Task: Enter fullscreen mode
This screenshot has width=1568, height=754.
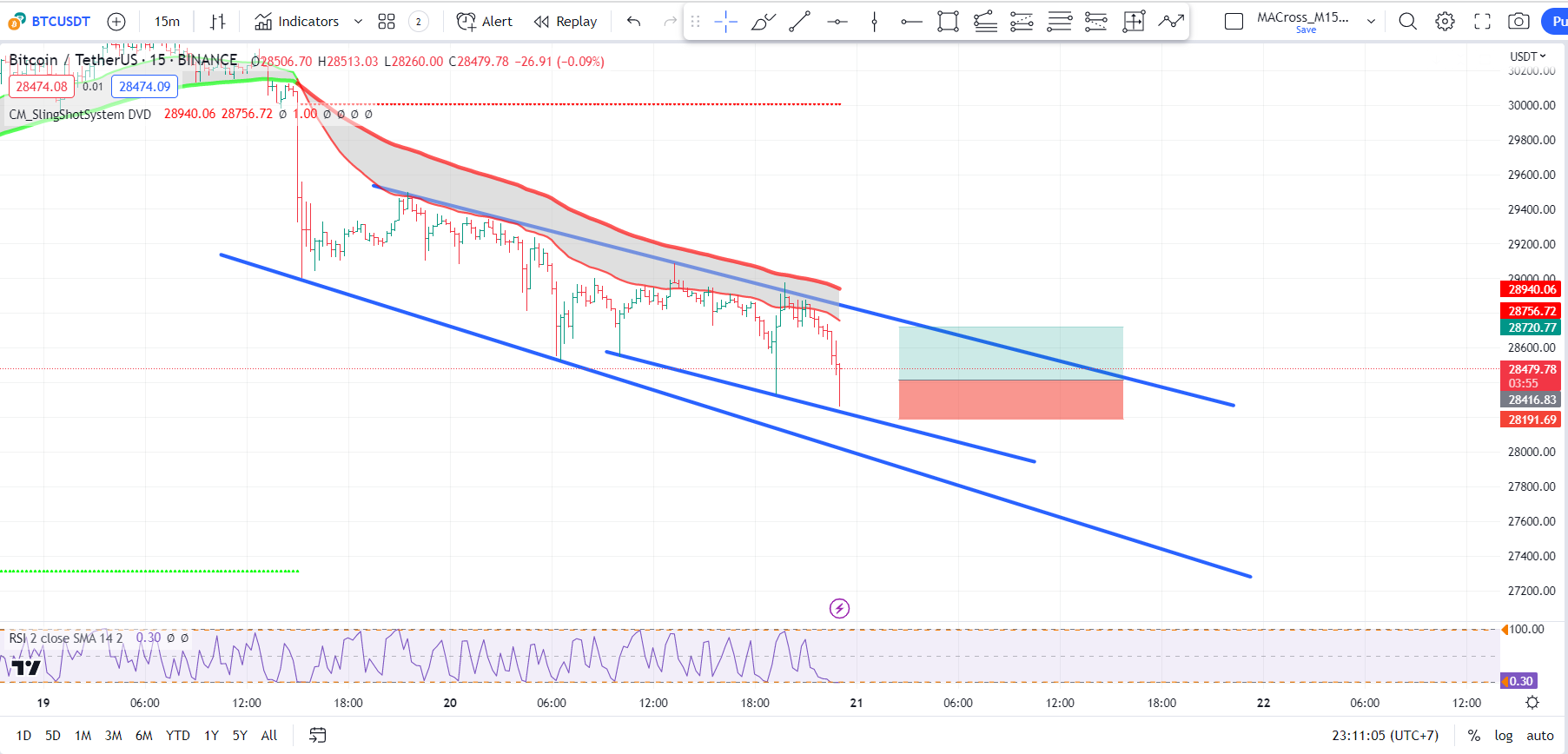Action: click(1483, 22)
